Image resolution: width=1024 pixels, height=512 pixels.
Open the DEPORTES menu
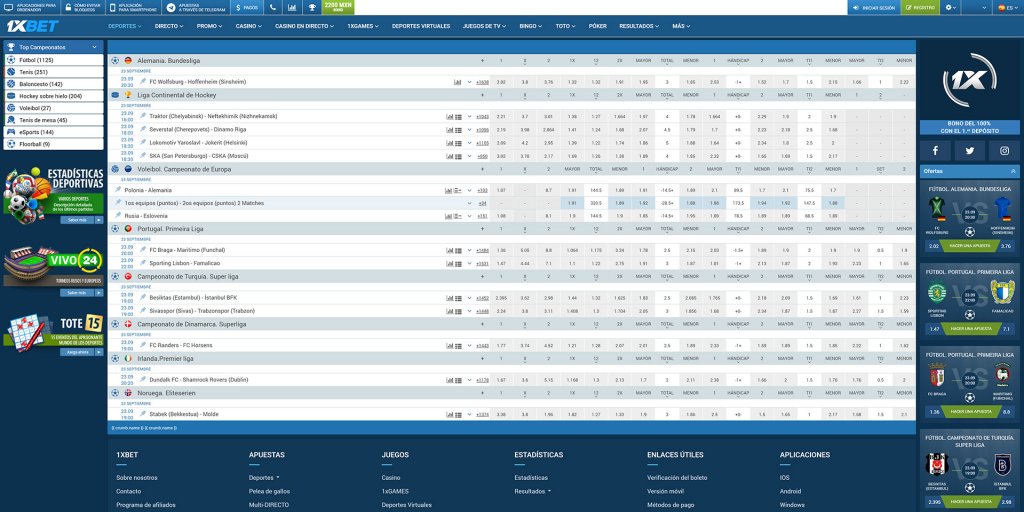125,26
